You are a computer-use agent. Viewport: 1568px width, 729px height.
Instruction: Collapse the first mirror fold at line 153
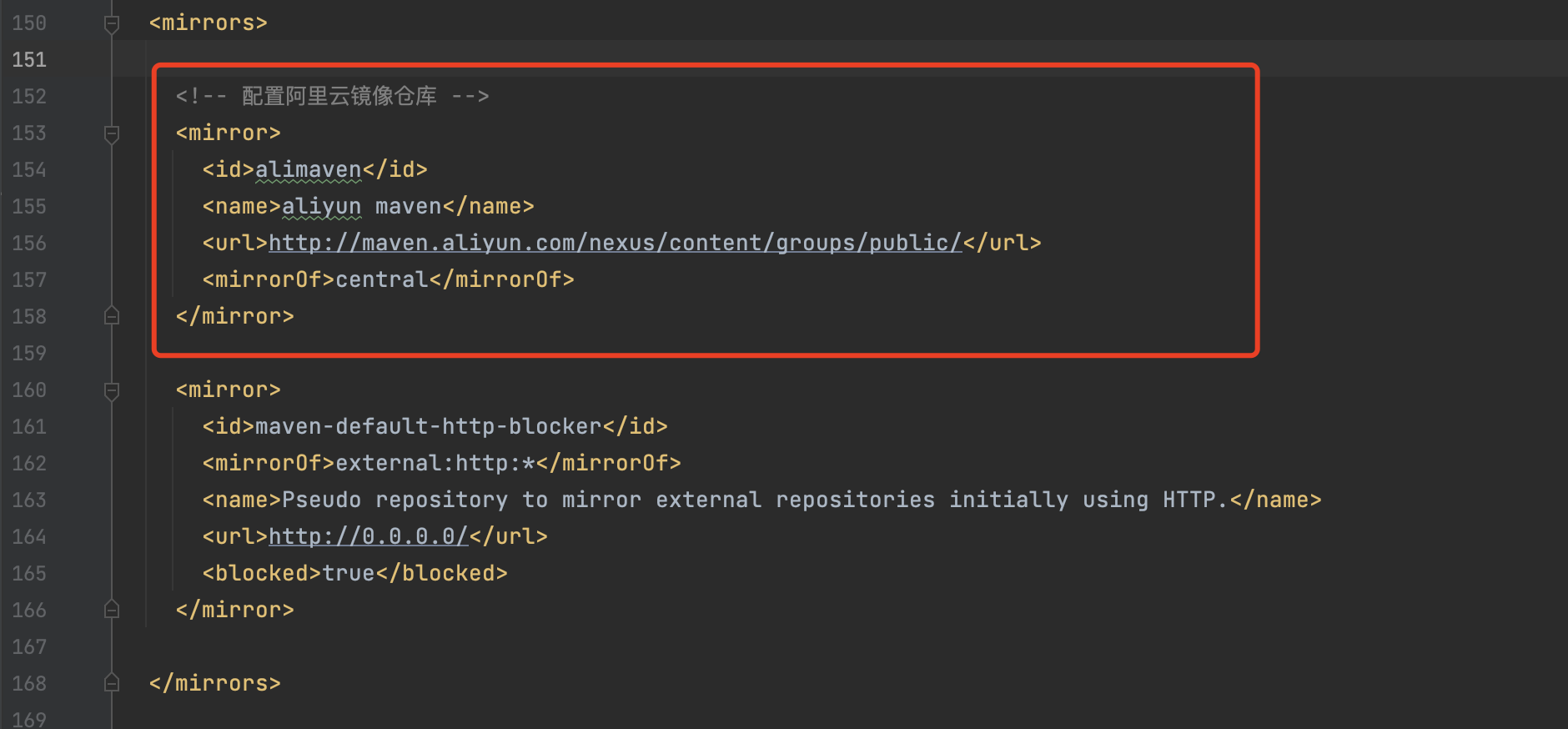click(112, 134)
